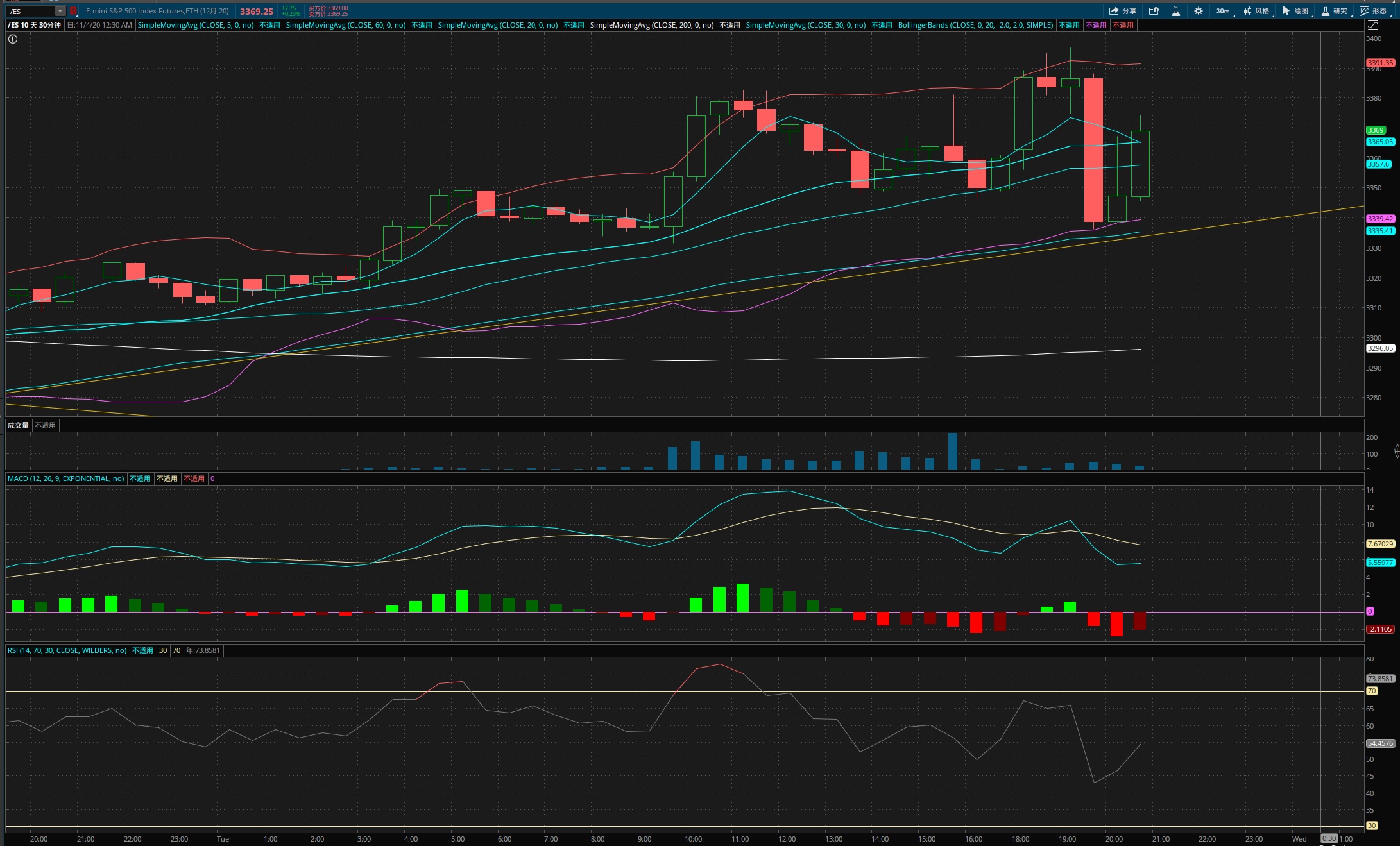
Task: Click the Share (分享) toolbar button
Action: pos(1122,11)
